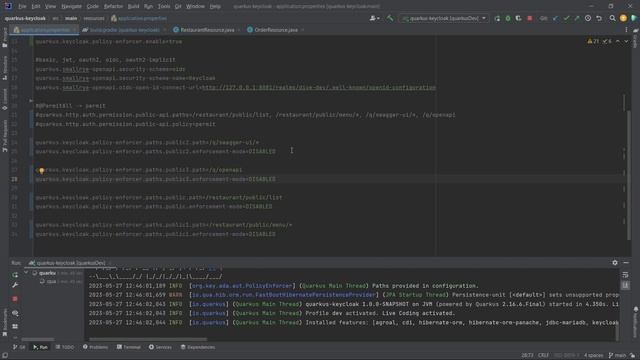The image size is (640, 360).
Task: Click the editor vertical scrollbar
Action: (629, 176)
